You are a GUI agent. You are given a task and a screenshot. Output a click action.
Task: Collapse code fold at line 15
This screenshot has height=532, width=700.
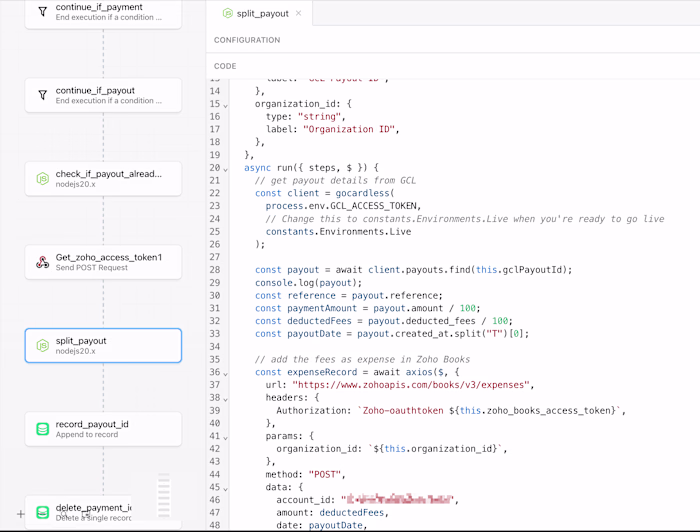click(225, 106)
